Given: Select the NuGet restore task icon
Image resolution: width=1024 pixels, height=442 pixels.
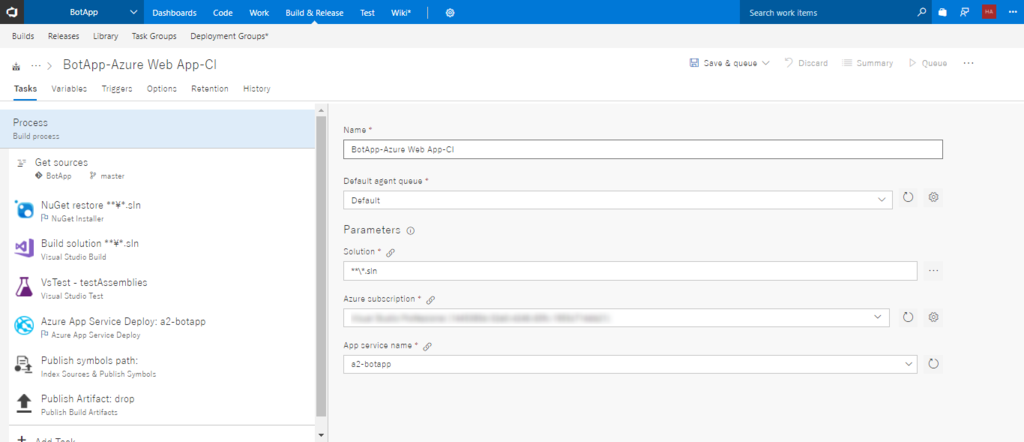Looking at the screenshot, I should (x=24, y=210).
